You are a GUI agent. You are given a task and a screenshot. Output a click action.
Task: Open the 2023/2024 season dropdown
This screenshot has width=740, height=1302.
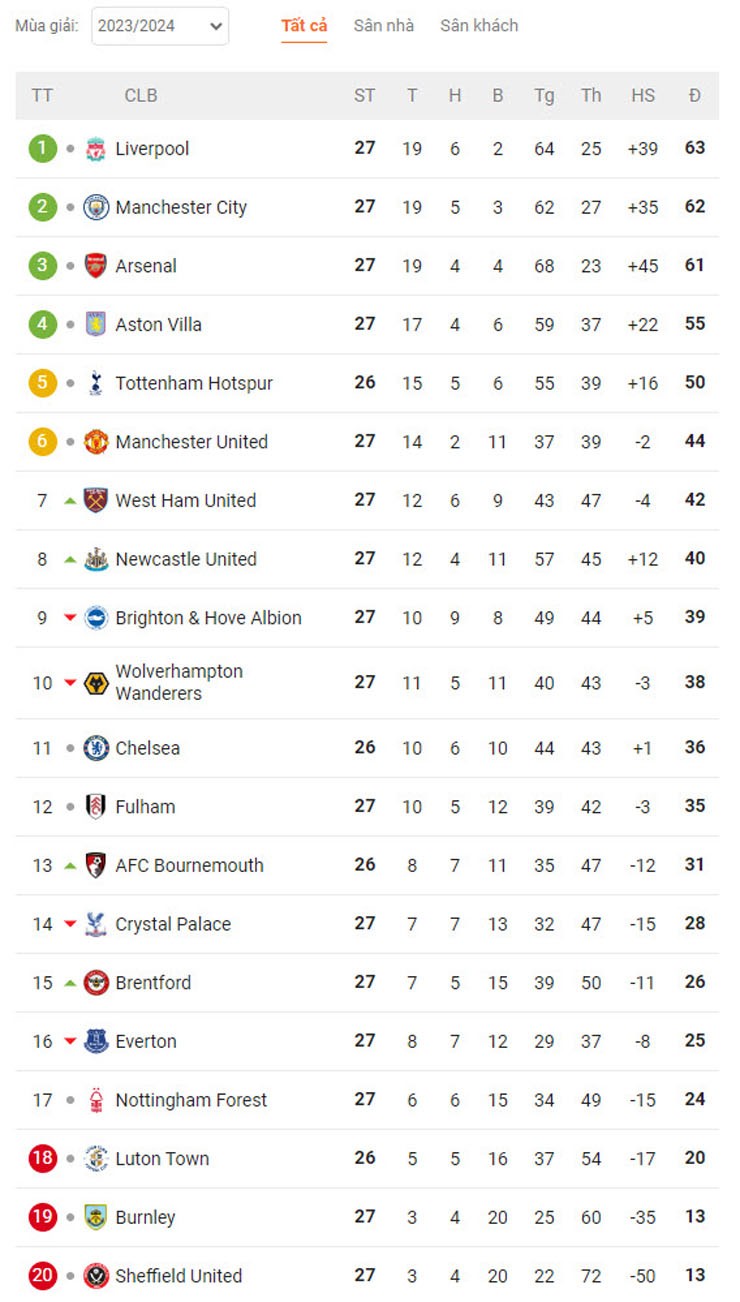pos(160,27)
